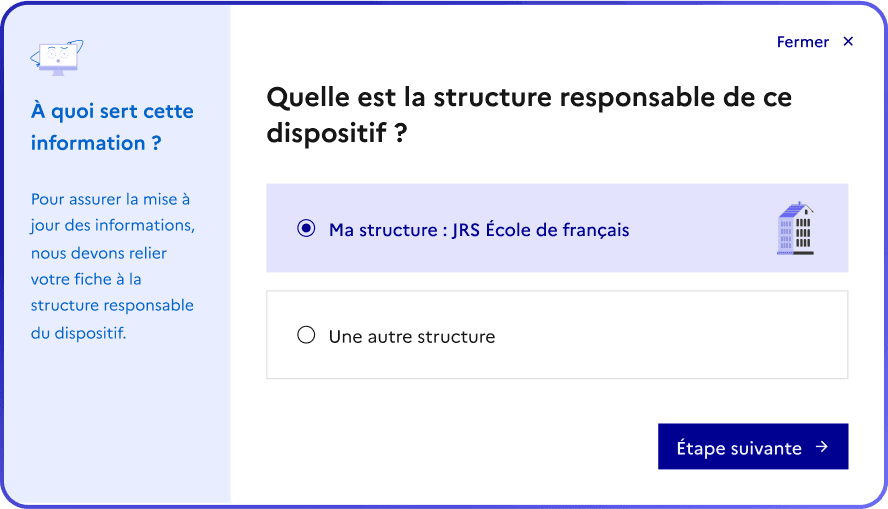This screenshot has height=509, width=888.
Task: Click the word 'dispositif ?' in the title
Action: (337, 132)
